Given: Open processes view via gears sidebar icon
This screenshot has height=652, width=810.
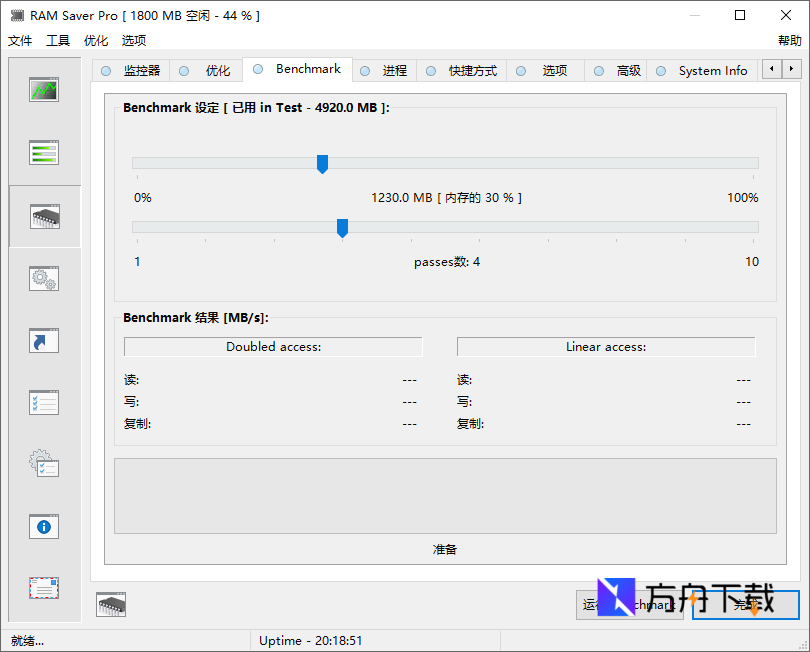Looking at the screenshot, I should (x=43, y=278).
